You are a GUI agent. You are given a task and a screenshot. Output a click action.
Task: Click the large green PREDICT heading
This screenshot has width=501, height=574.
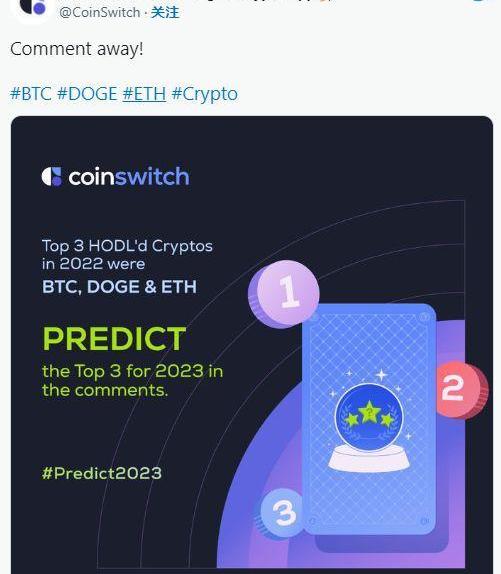point(115,339)
